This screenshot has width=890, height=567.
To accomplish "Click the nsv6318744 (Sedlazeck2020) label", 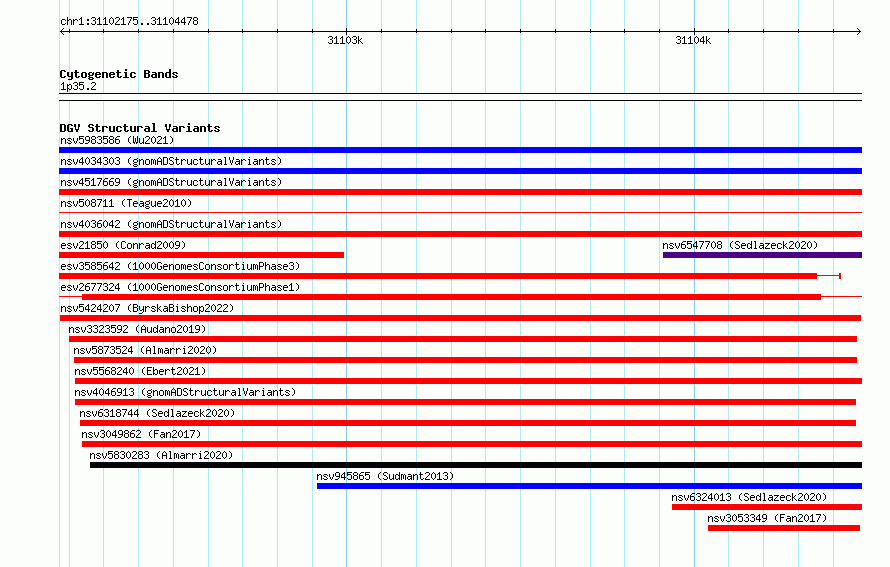I will click(157, 413).
